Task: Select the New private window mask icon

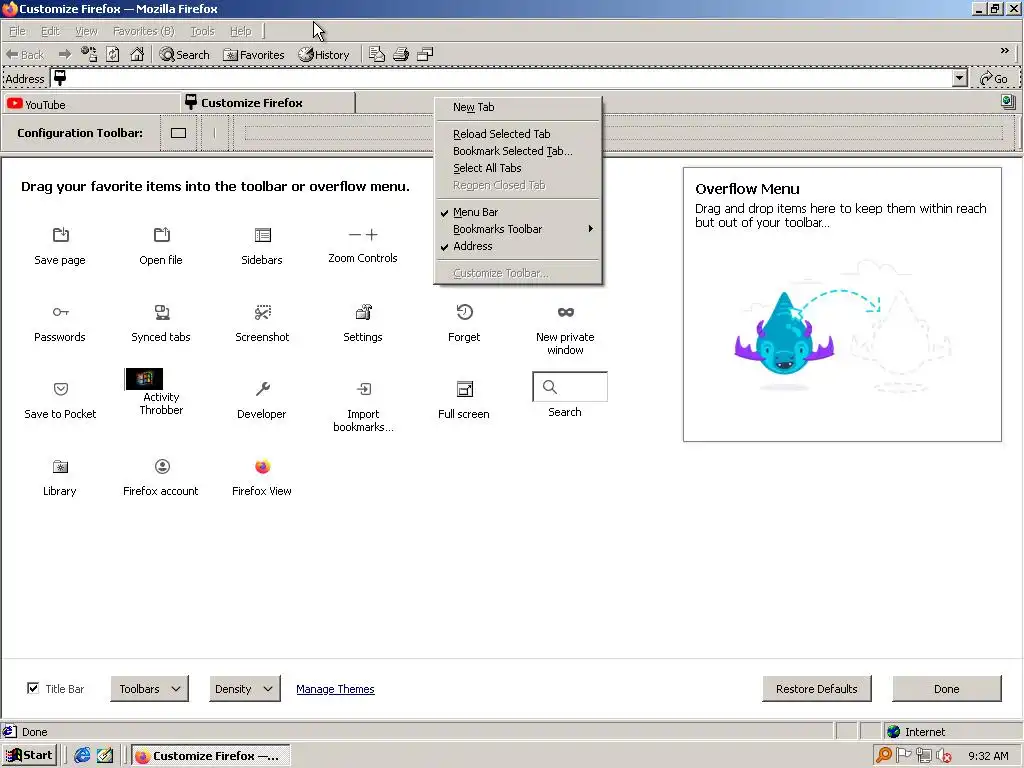Action: point(566,312)
